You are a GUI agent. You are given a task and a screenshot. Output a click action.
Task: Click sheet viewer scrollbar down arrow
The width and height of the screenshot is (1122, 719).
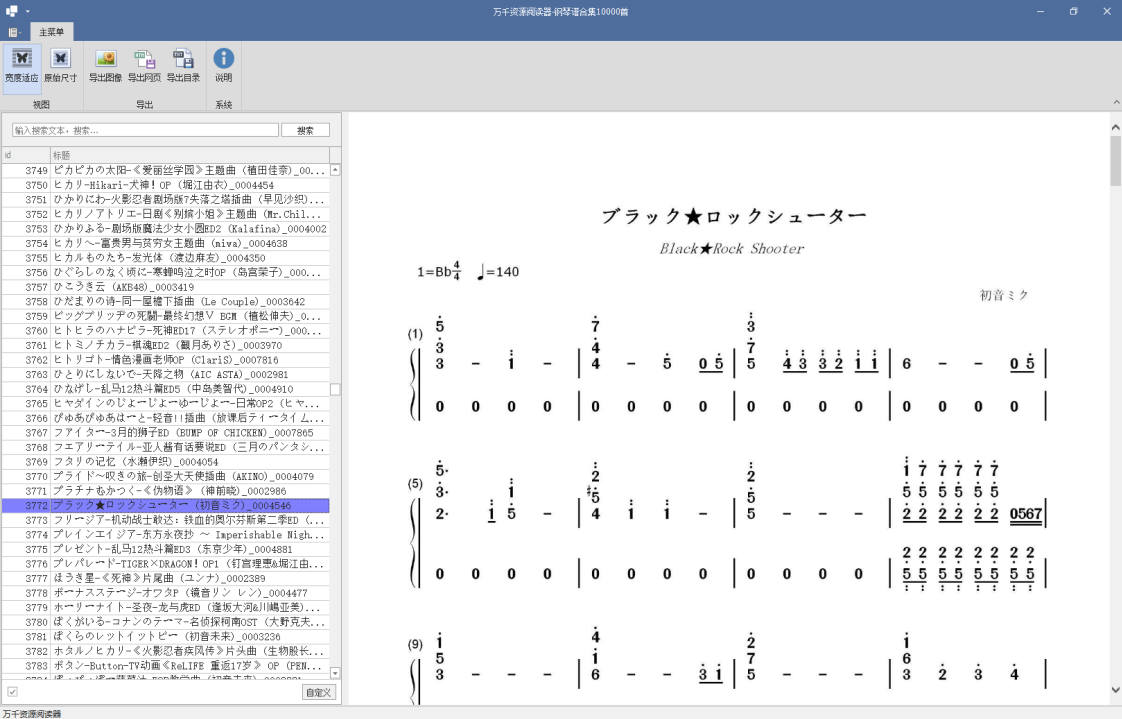point(1116,690)
